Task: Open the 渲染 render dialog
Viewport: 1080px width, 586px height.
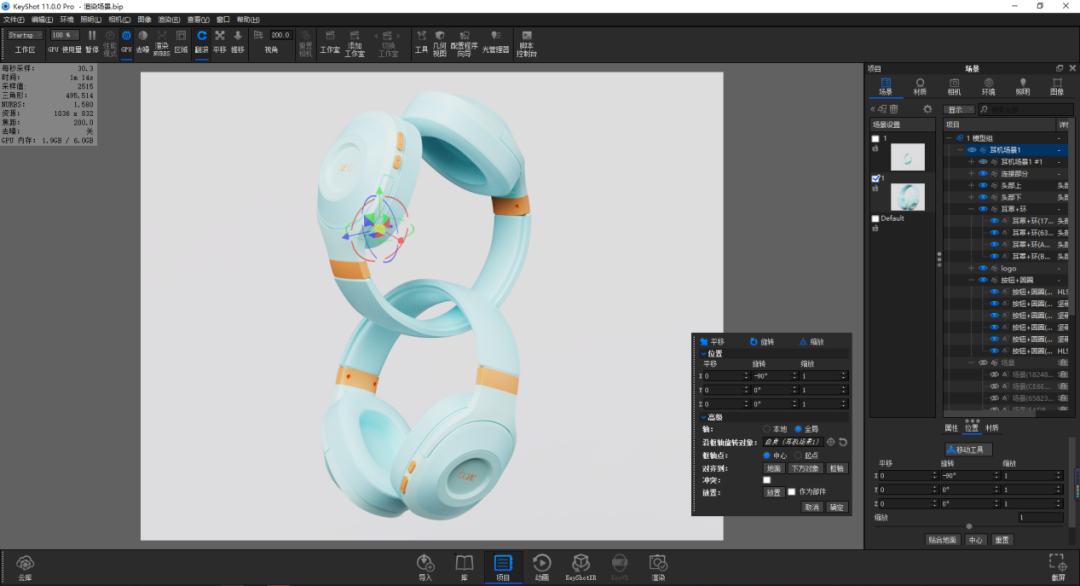Action: (658, 567)
